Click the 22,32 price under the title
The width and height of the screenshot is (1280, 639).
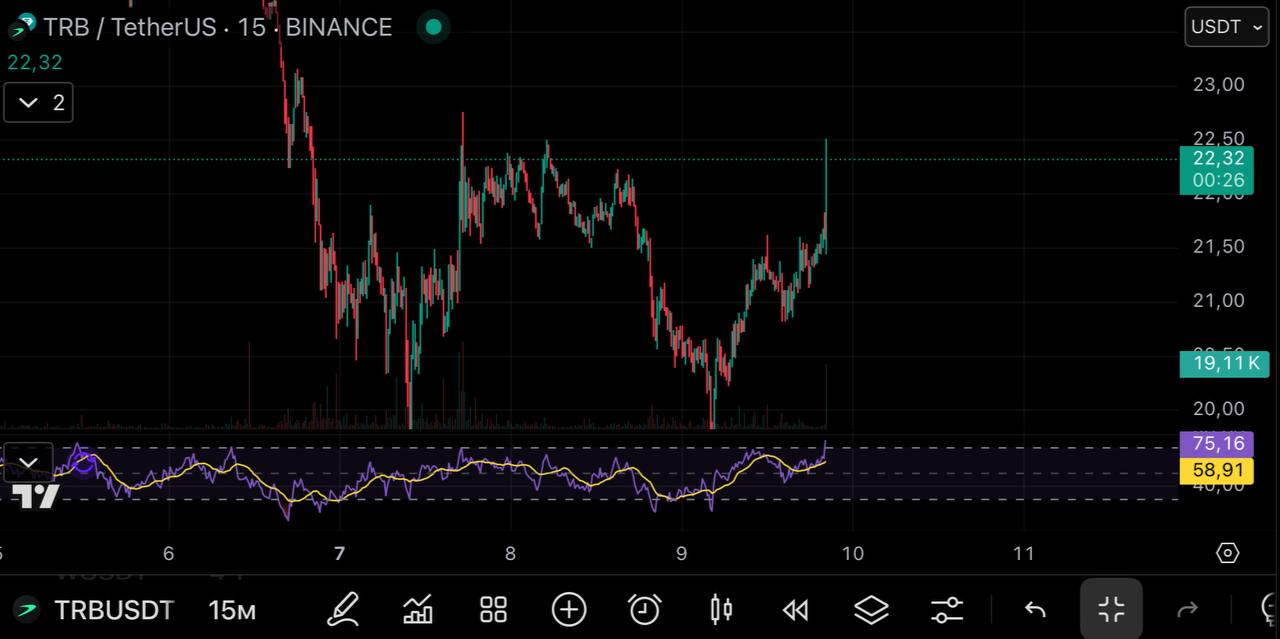pos(35,62)
